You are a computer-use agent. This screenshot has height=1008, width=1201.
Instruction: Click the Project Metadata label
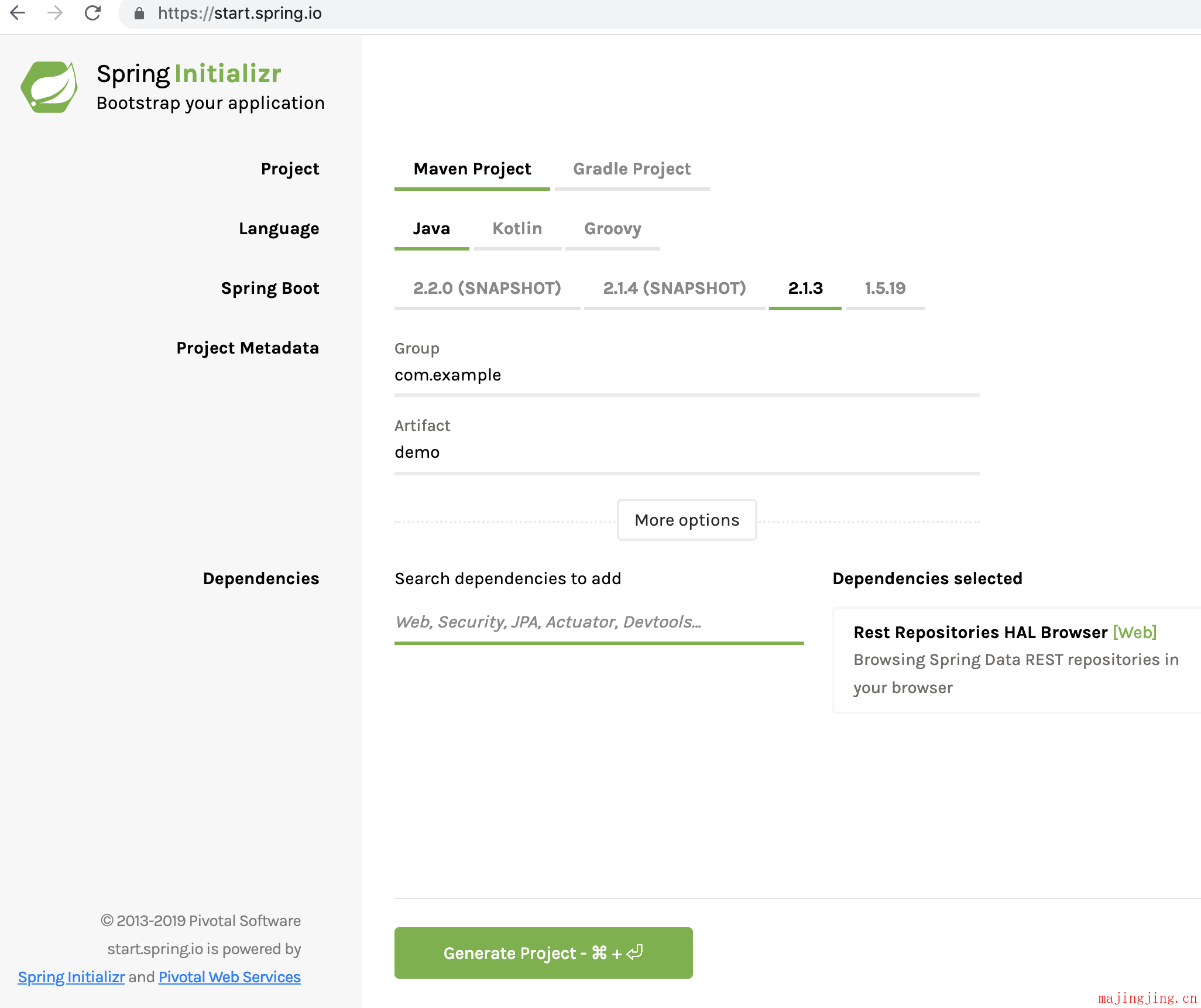[248, 348]
